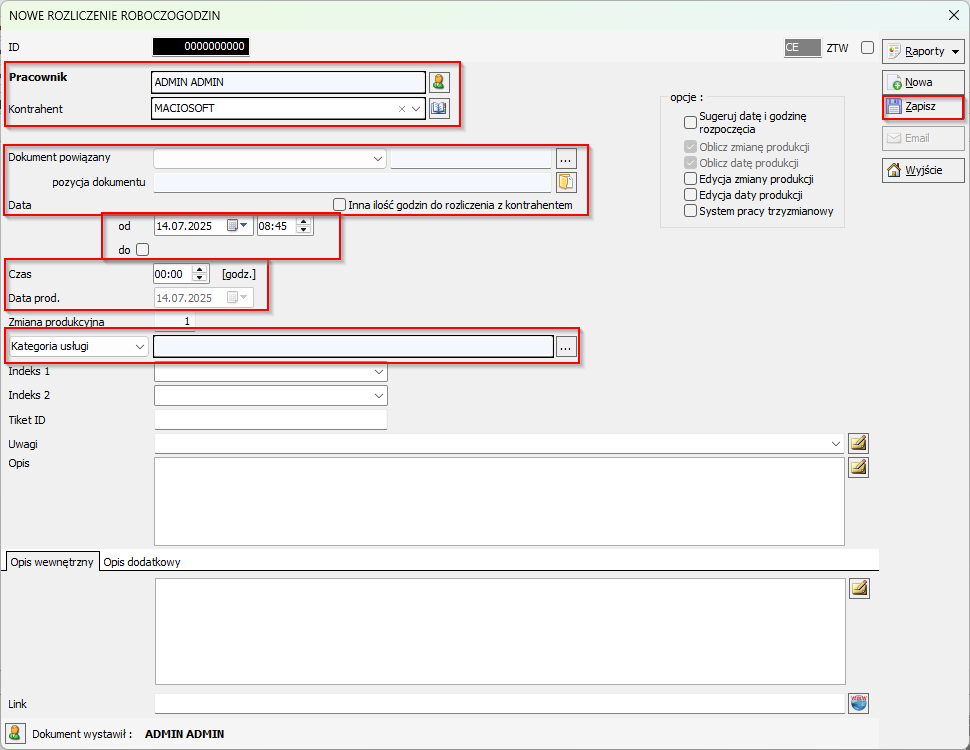The width and height of the screenshot is (970, 750).
Task: Open the Raporty menu button
Action: point(922,51)
